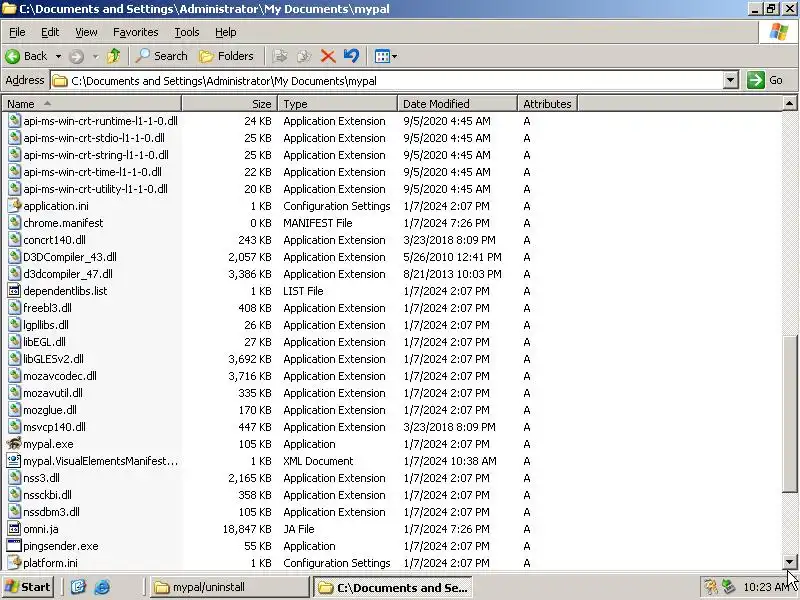Expand the Views dropdown arrow
Viewport: 800px width, 600px height.
tap(394, 56)
